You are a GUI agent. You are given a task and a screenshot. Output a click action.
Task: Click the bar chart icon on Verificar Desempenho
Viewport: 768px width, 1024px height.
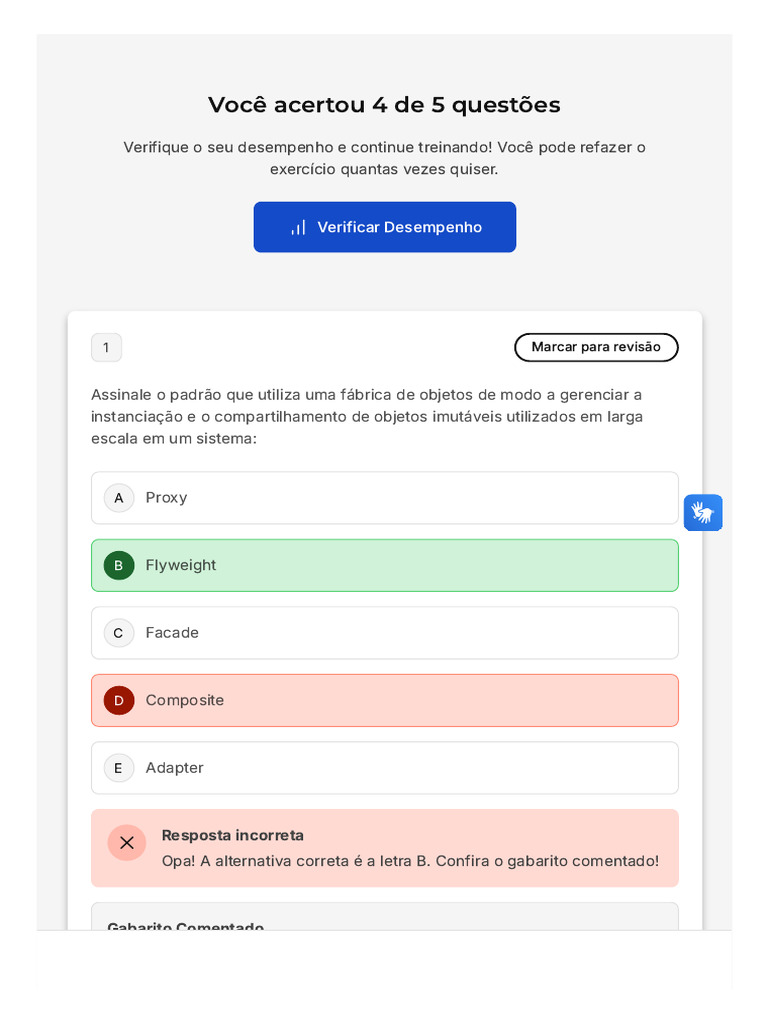298,228
